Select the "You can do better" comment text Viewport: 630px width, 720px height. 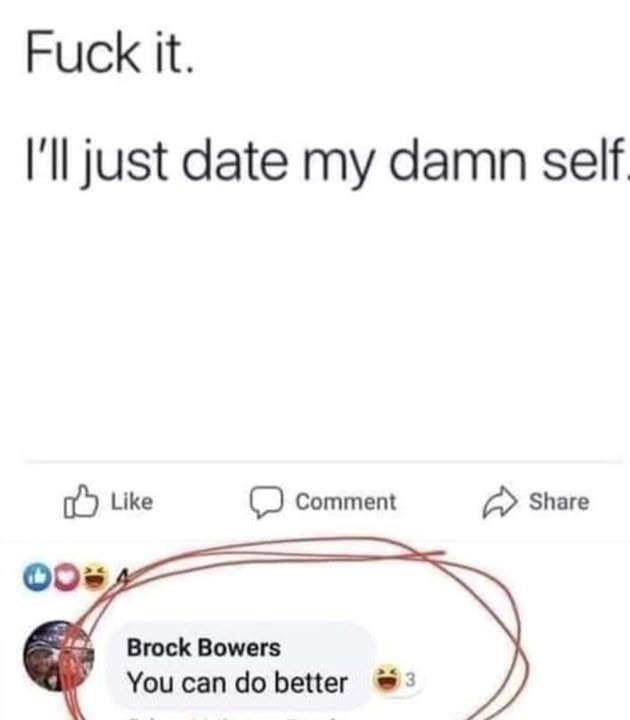tap(237, 682)
